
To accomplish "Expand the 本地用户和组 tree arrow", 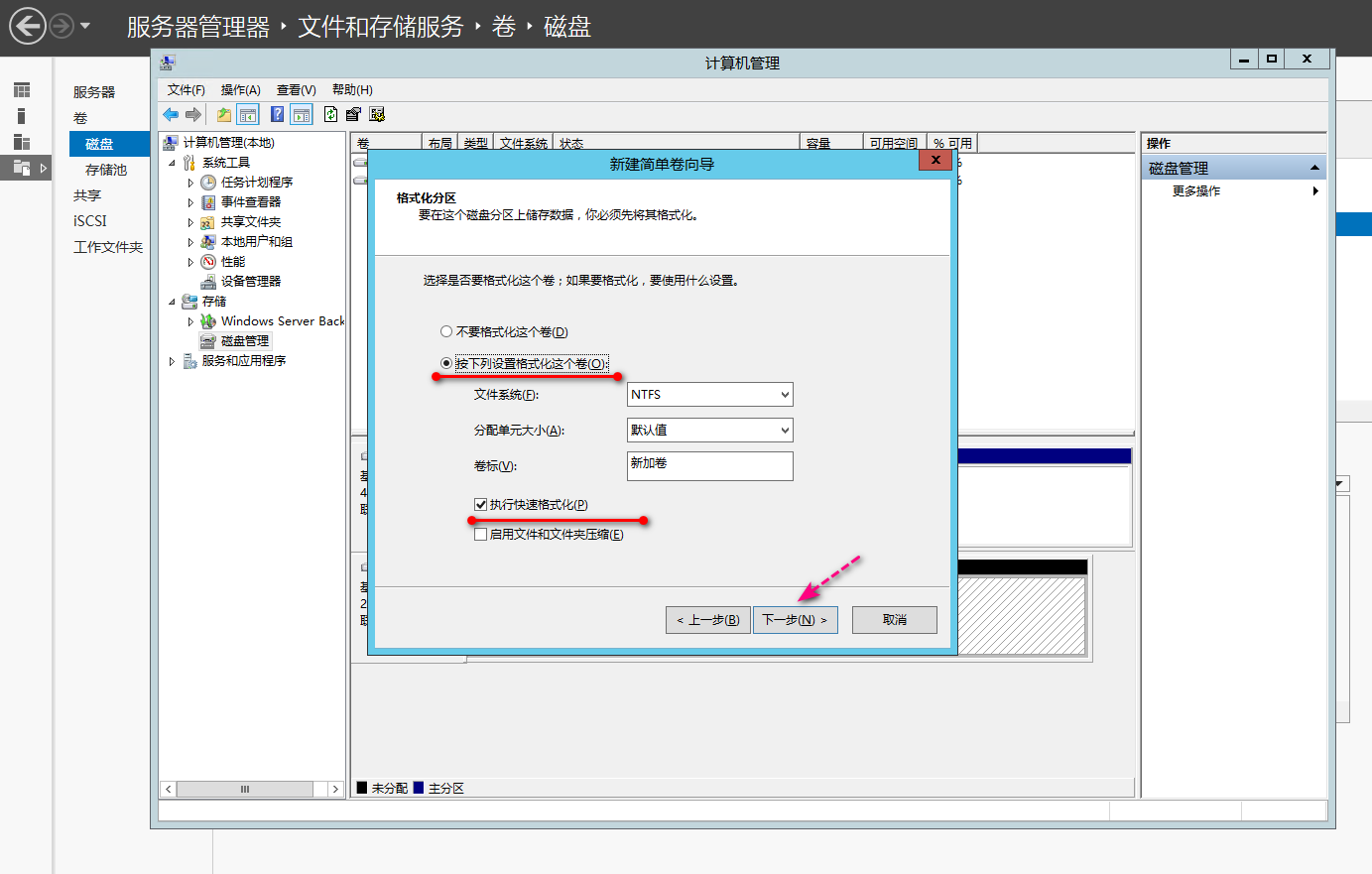I will 190,242.
